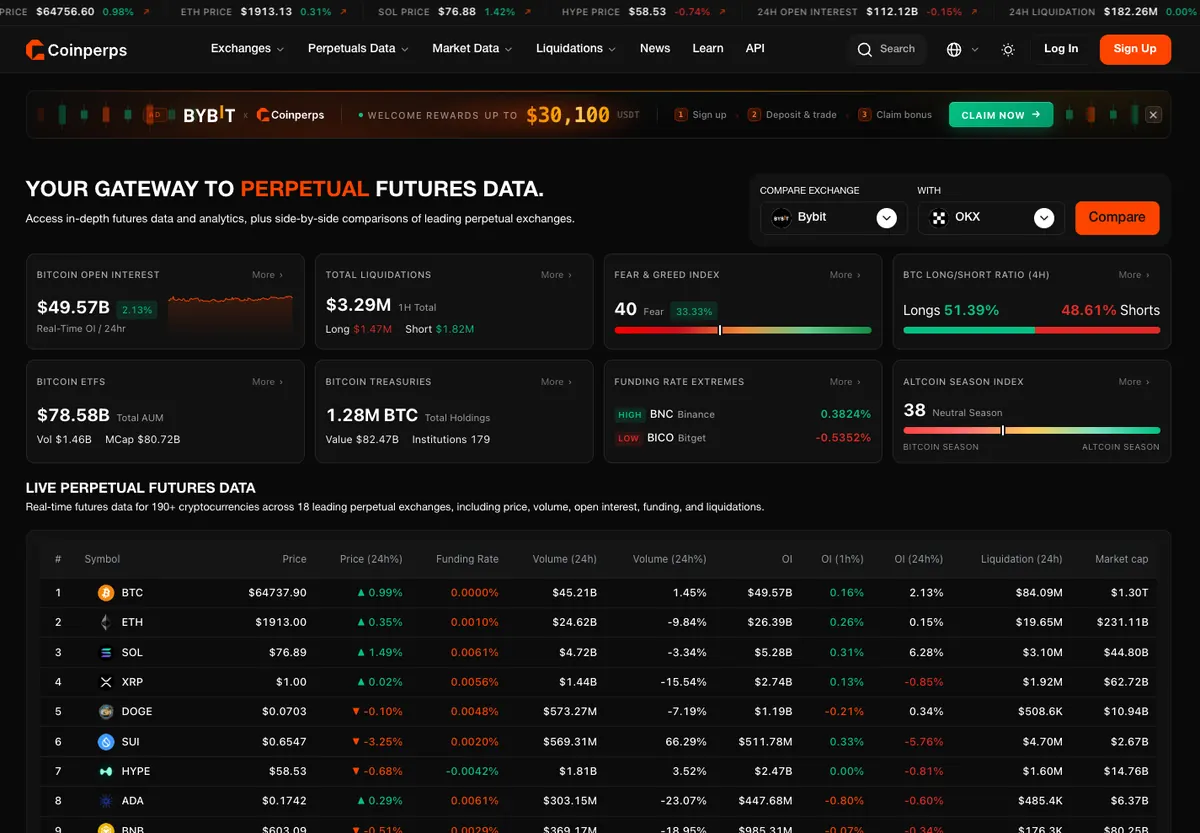Sort by Liquidation (24h) column header
The image size is (1200, 833).
pos(1022,559)
